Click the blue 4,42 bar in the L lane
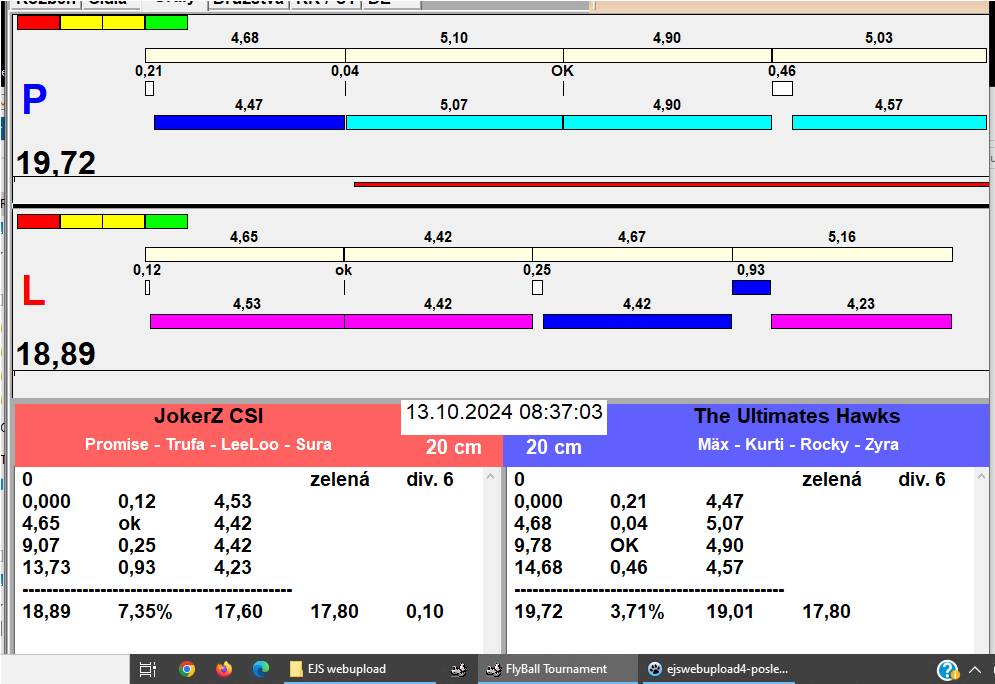Screen dimensions: 995x684 click(x=637, y=321)
